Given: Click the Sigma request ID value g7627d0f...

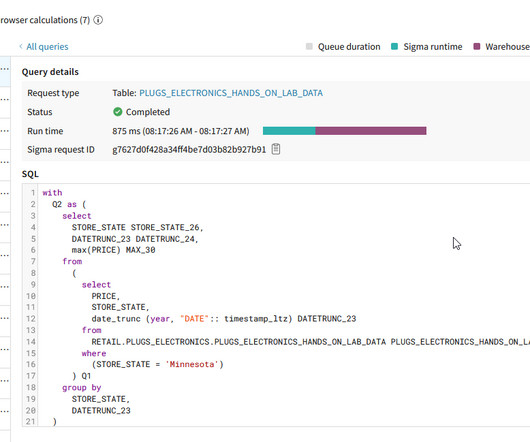Looking at the screenshot, I should (189, 150).
